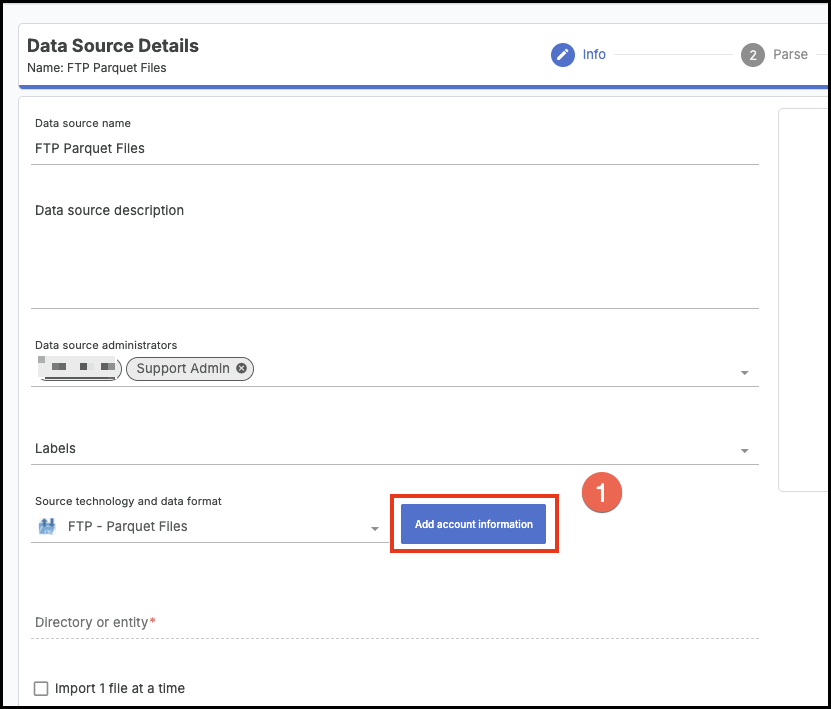Open the Source technology and data format arrow
This screenshot has height=709, width=831.
point(375,529)
